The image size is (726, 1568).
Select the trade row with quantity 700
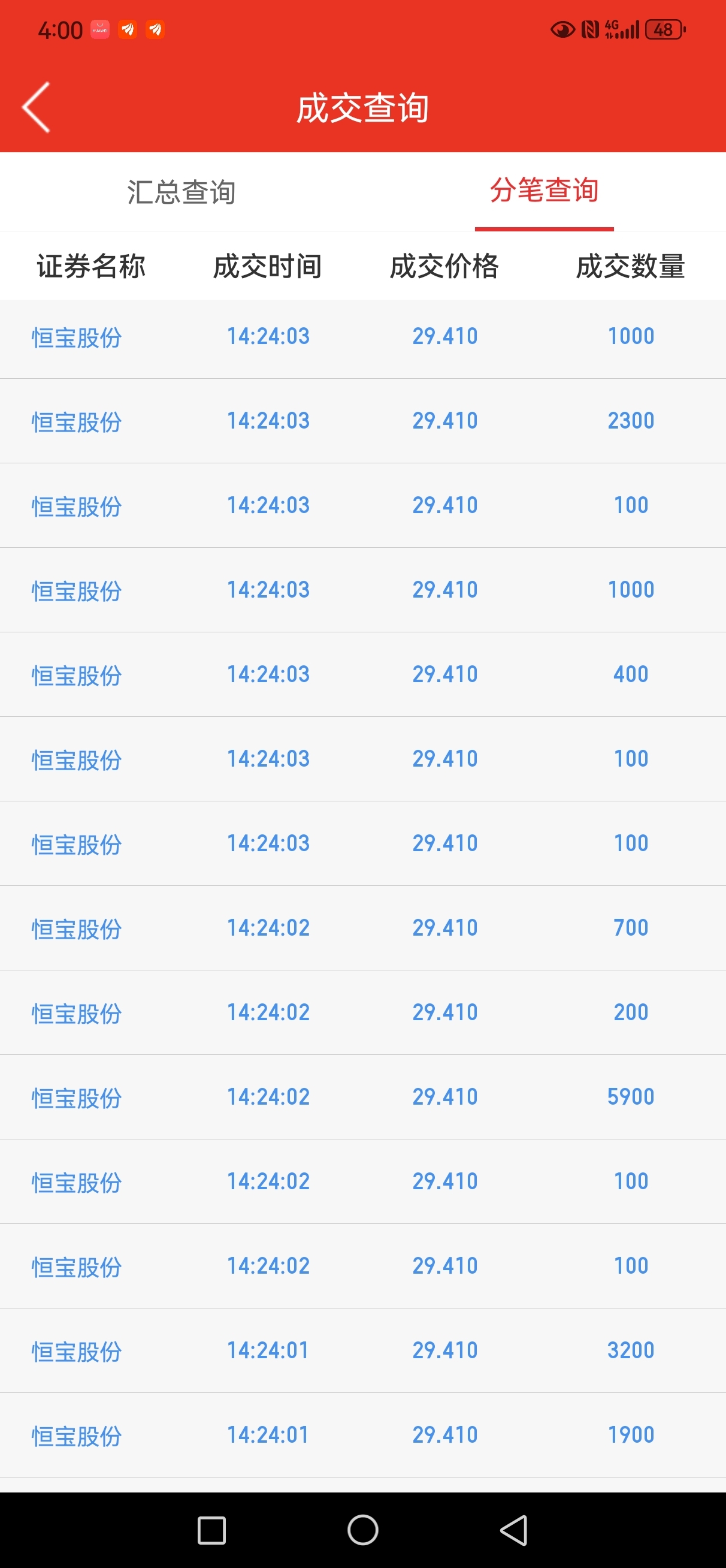coord(362,928)
